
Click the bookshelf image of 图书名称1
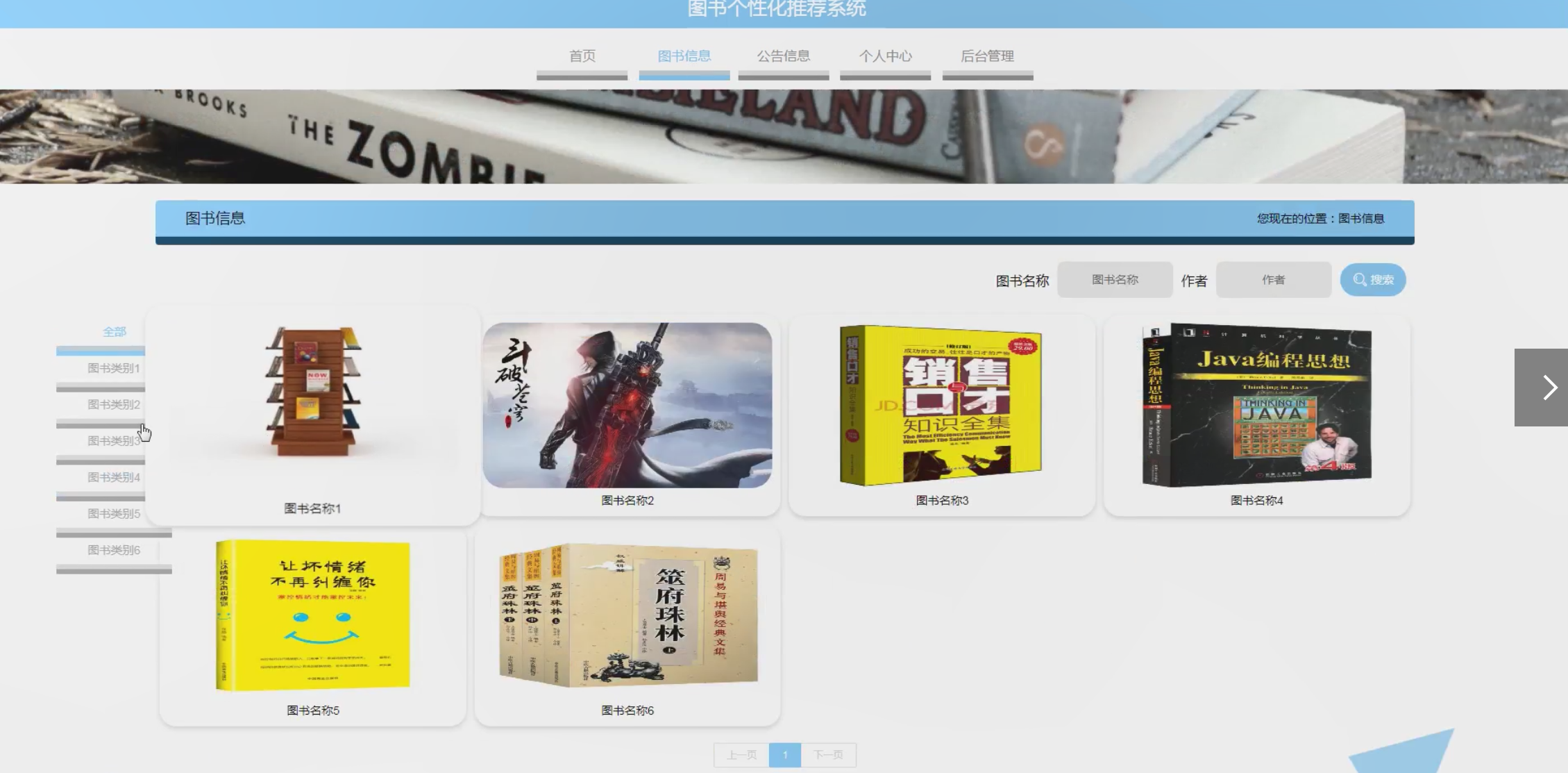click(x=313, y=392)
